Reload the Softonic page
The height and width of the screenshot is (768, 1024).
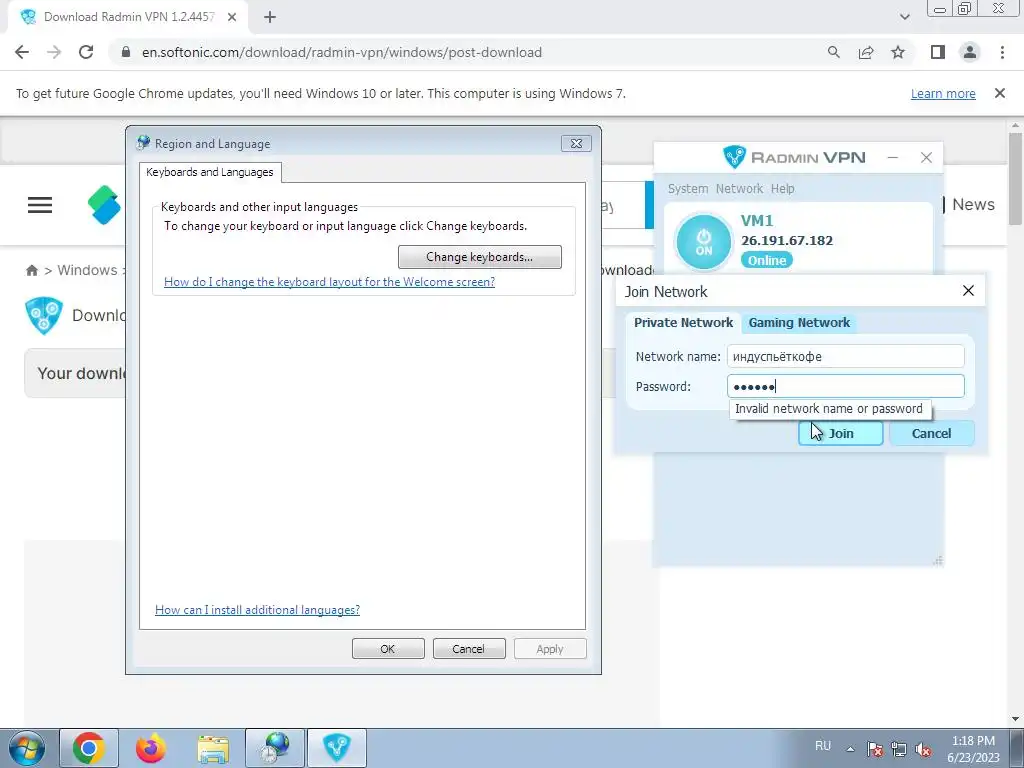click(x=86, y=52)
